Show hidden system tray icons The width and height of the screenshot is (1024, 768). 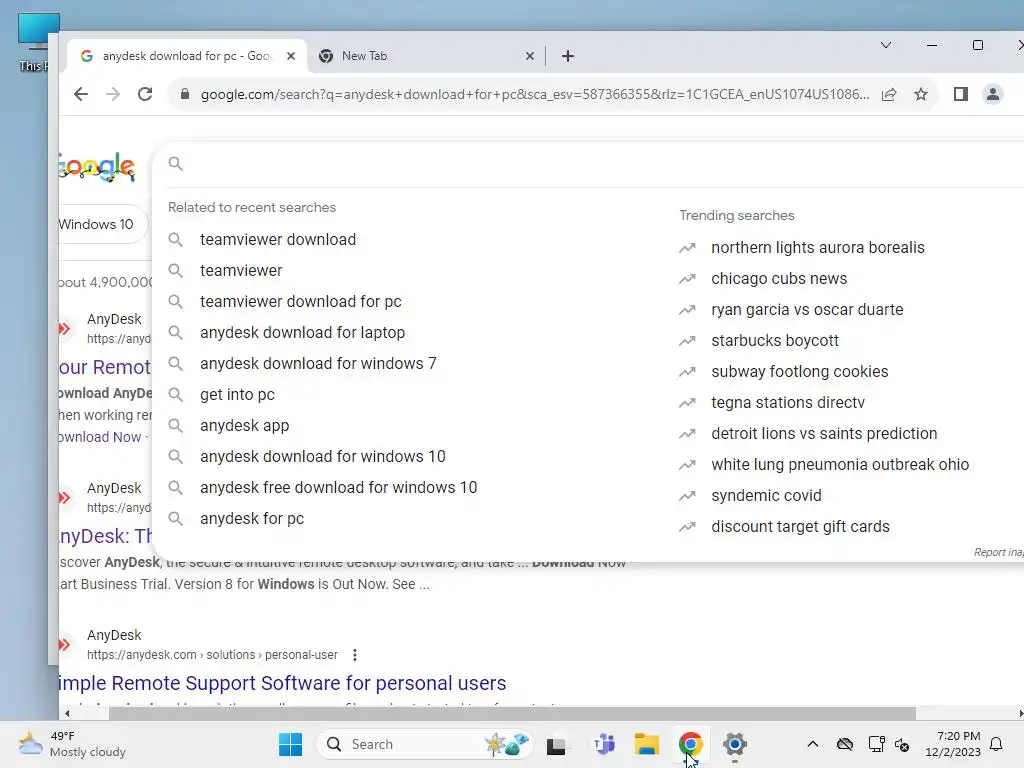[x=812, y=744]
